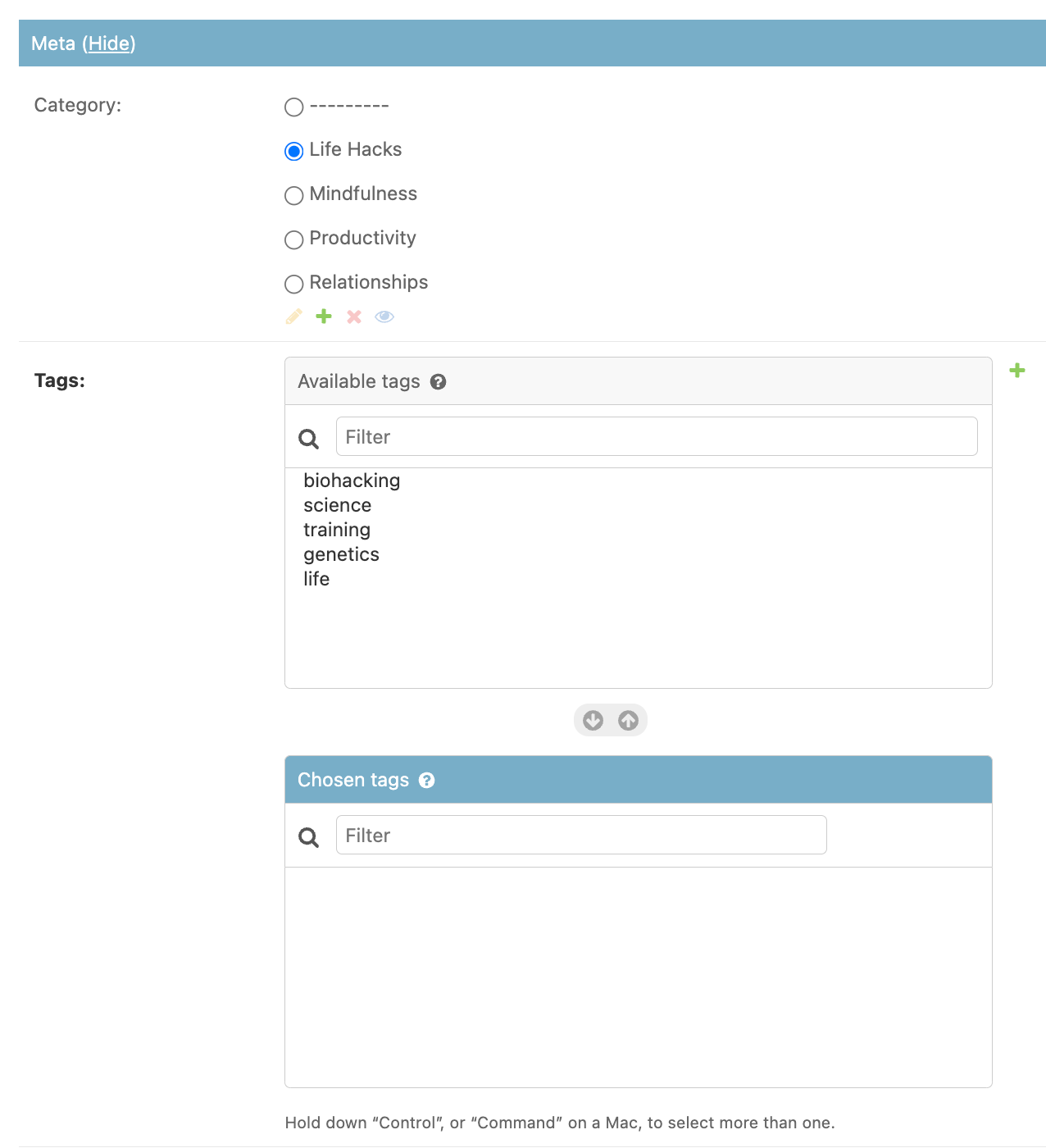
Task: Click the Available tags Filter field
Action: (x=656, y=436)
